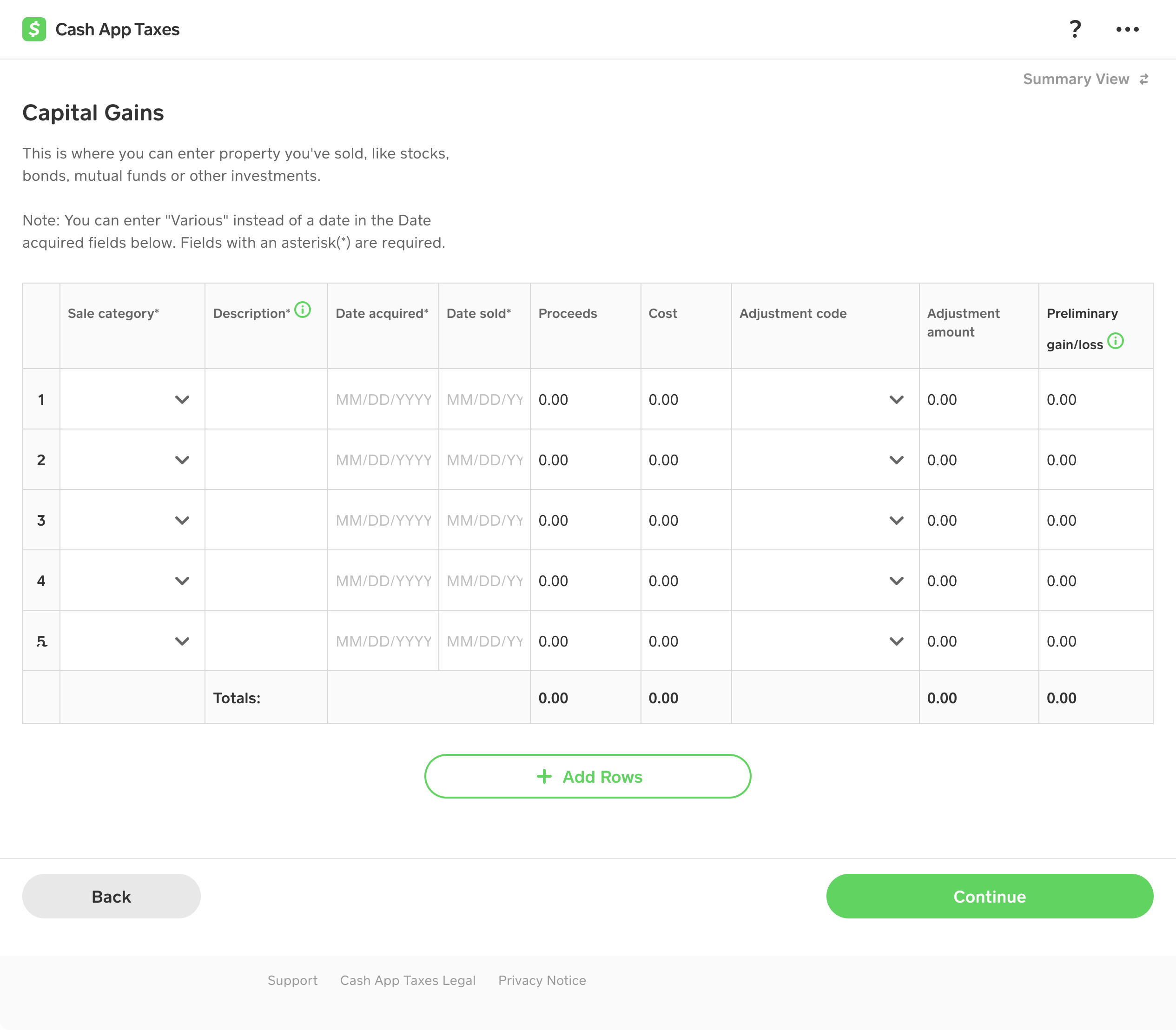Click the Description field in row 5
1176x1030 pixels.
[x=266, y=641]
